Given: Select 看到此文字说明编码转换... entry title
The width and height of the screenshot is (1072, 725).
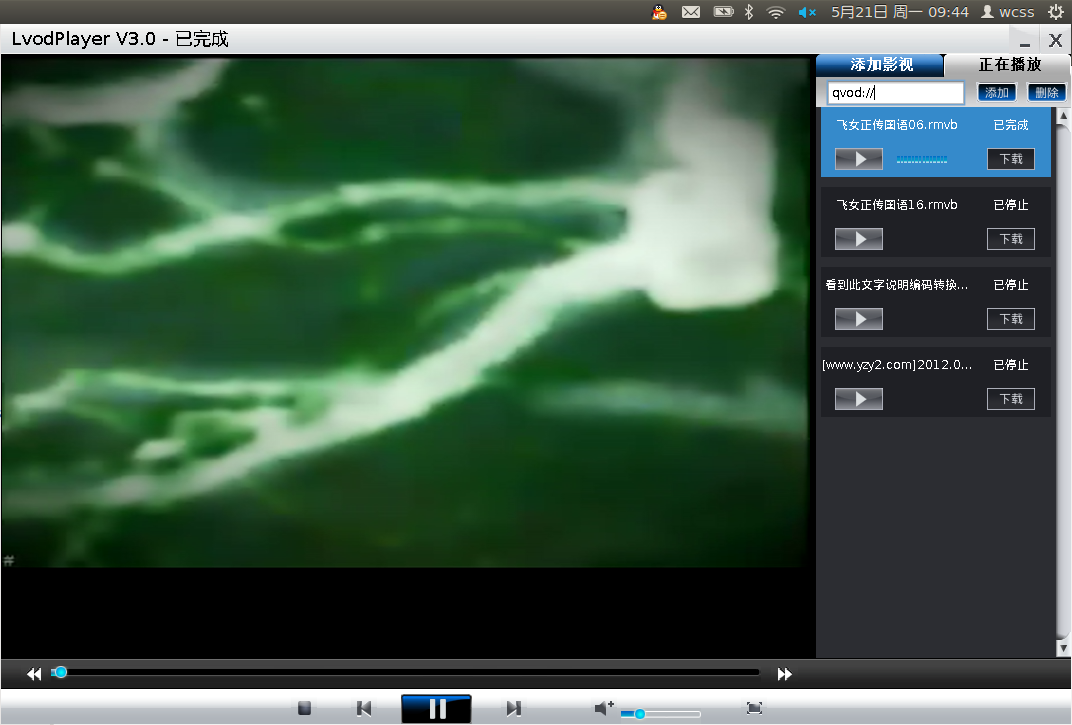Looking at the screenshot, I should tap(896, 285).
